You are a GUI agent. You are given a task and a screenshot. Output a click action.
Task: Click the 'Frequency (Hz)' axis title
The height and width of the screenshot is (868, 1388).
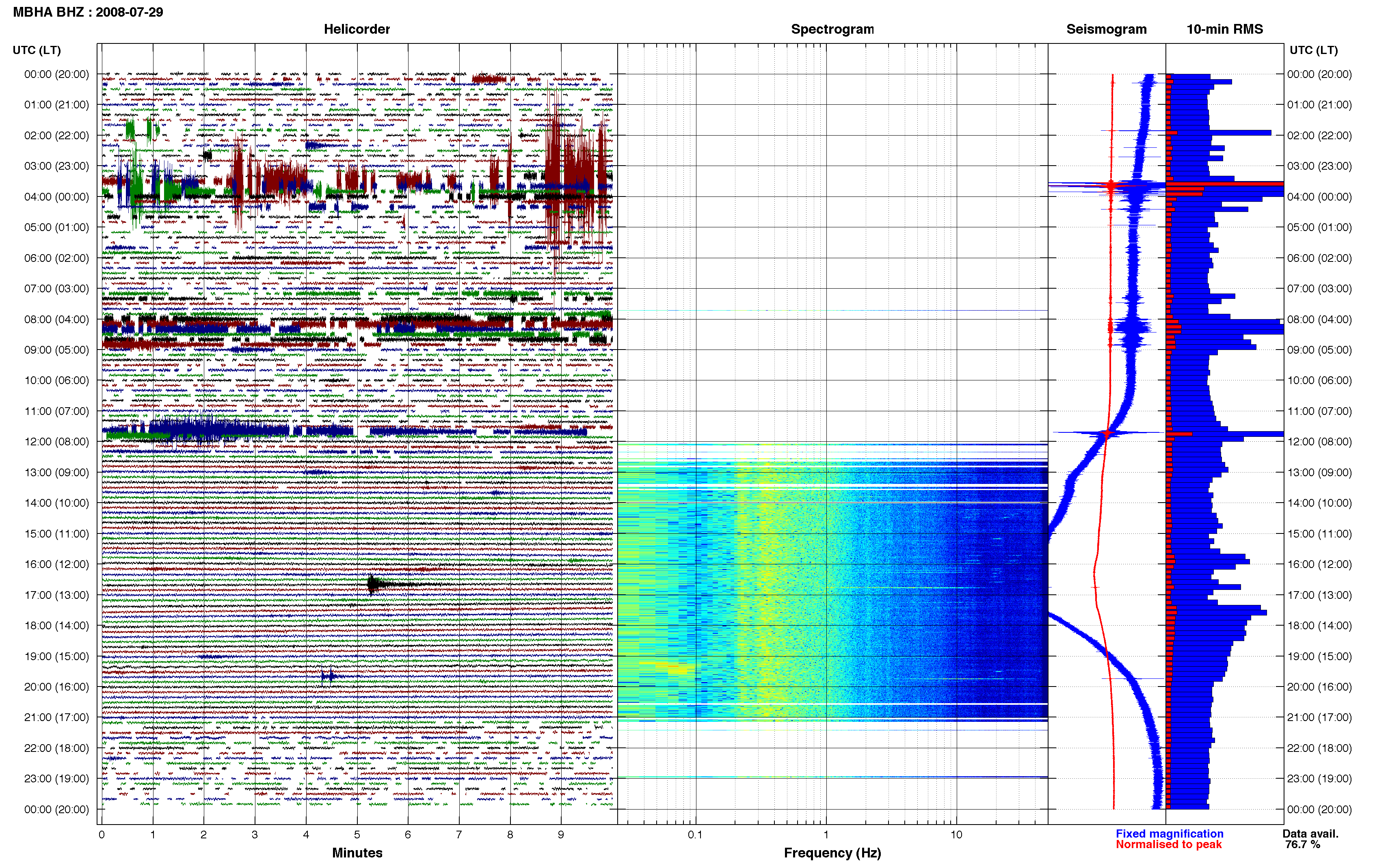[x=832, y=853]
